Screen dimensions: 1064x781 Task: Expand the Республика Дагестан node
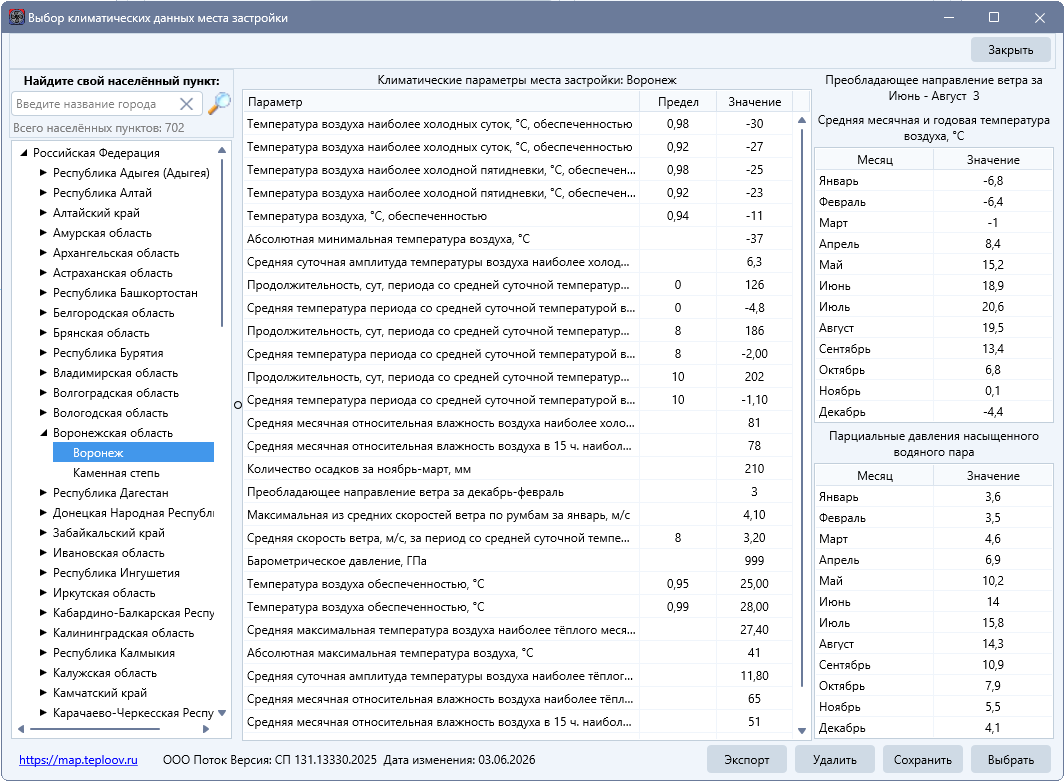coord(43,493)
